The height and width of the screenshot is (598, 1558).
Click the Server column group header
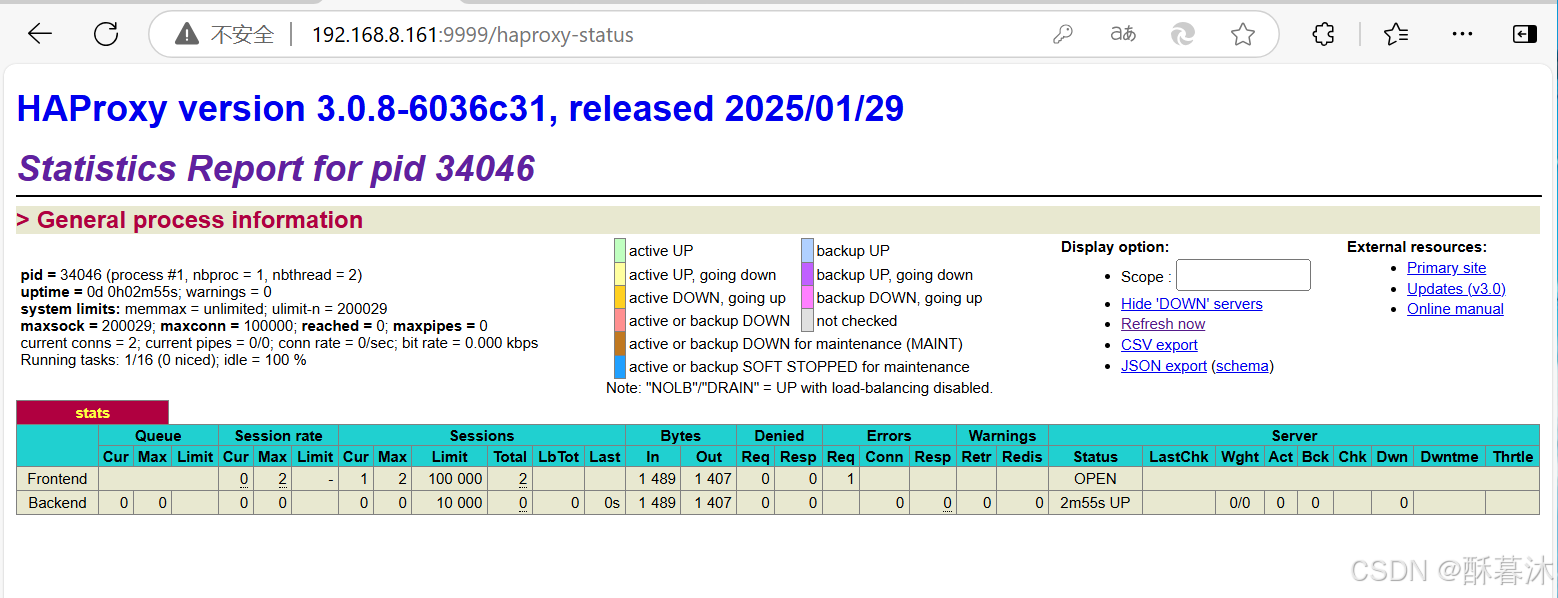click(x=1294, y=436)
